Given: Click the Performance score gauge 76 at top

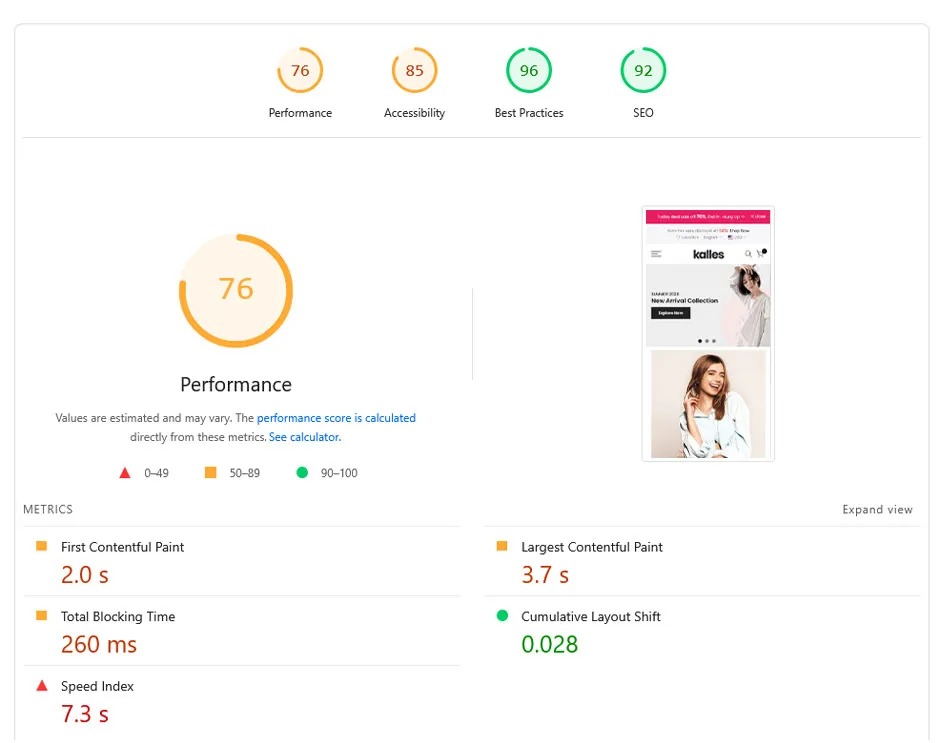Looking at the screenshot, I should (300, 71).
